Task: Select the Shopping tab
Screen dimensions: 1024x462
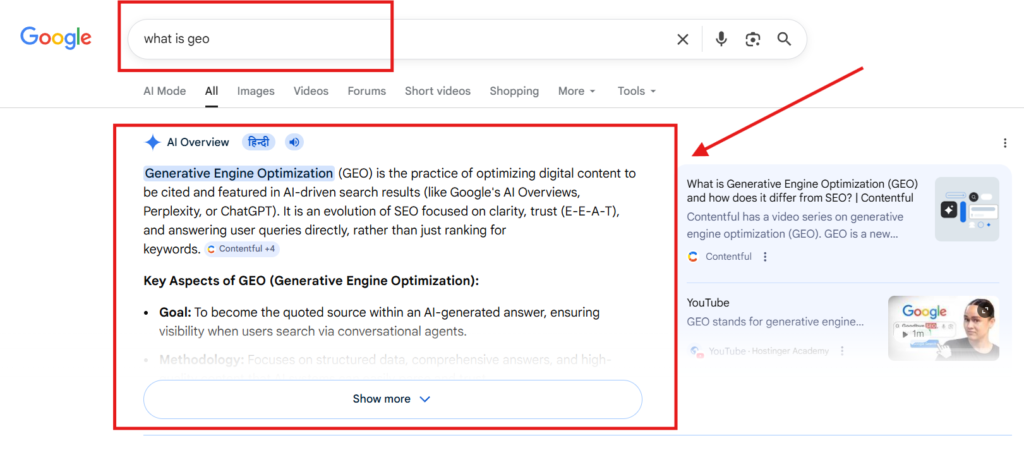Action: click(x=514, y=91)
